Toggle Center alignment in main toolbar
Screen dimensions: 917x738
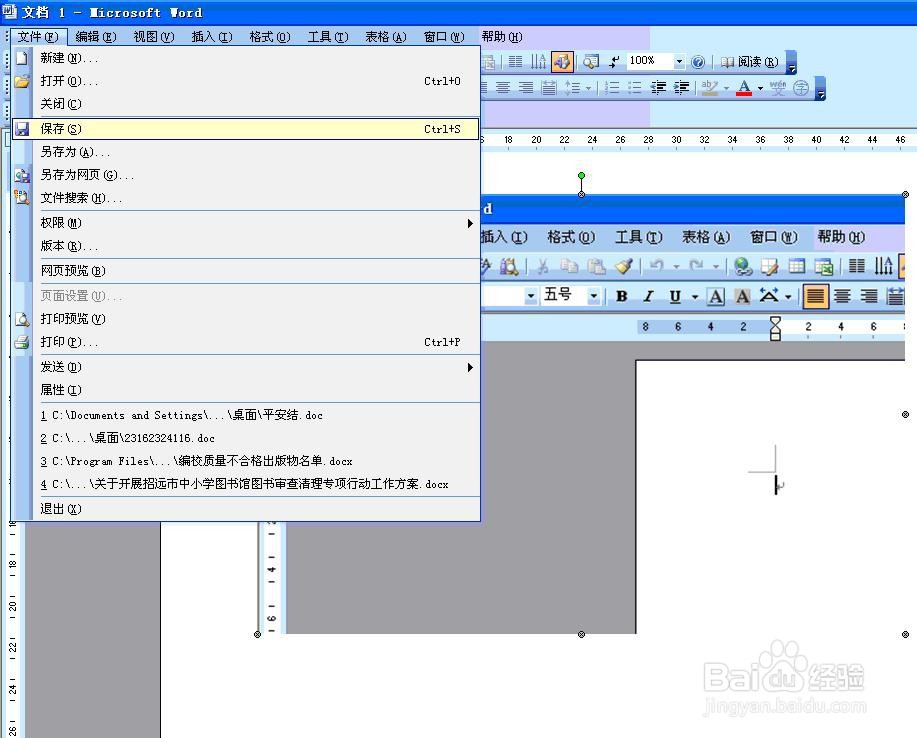[x=503, y=88]
